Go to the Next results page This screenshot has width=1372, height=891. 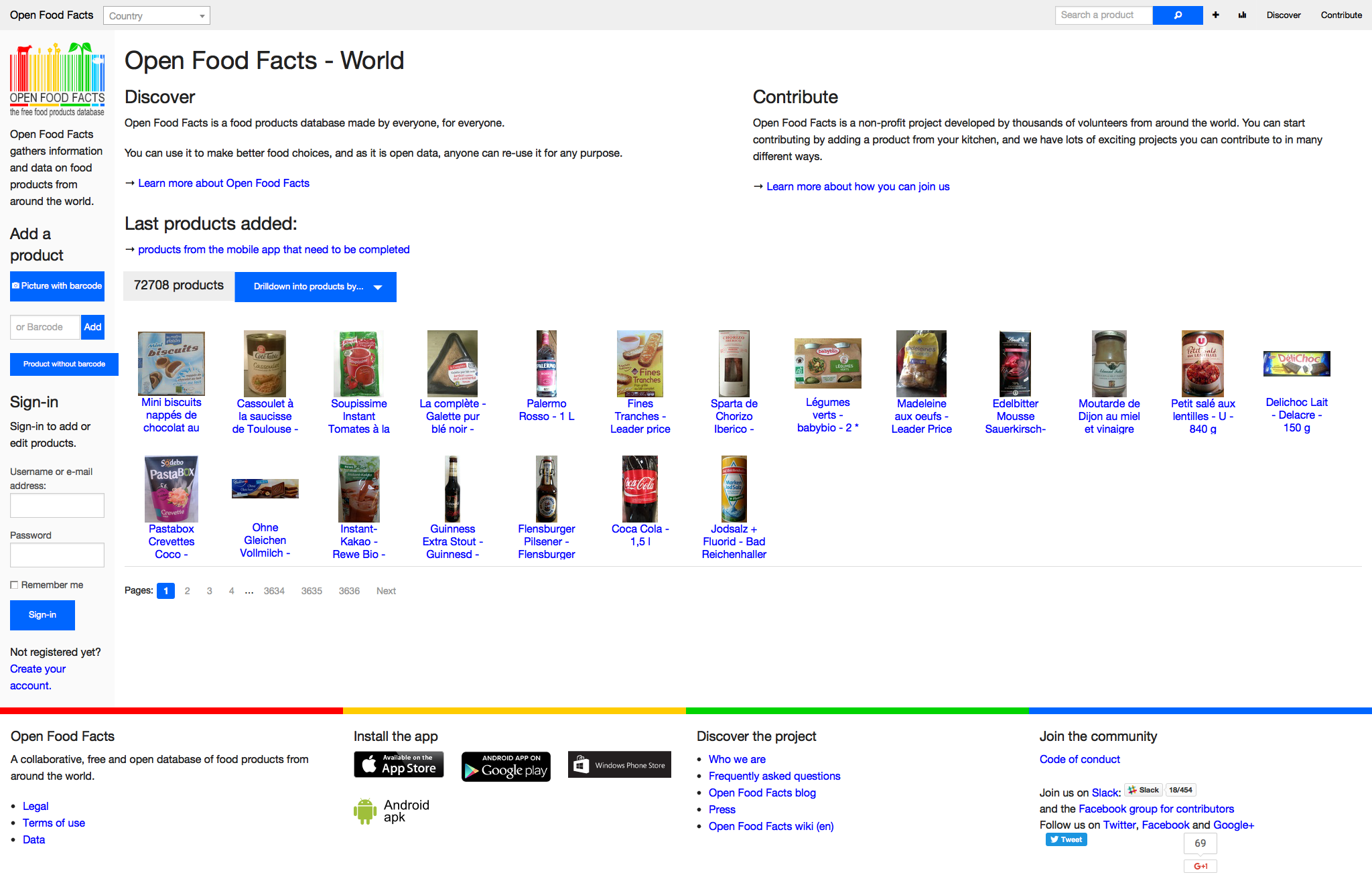pos(386,591)
